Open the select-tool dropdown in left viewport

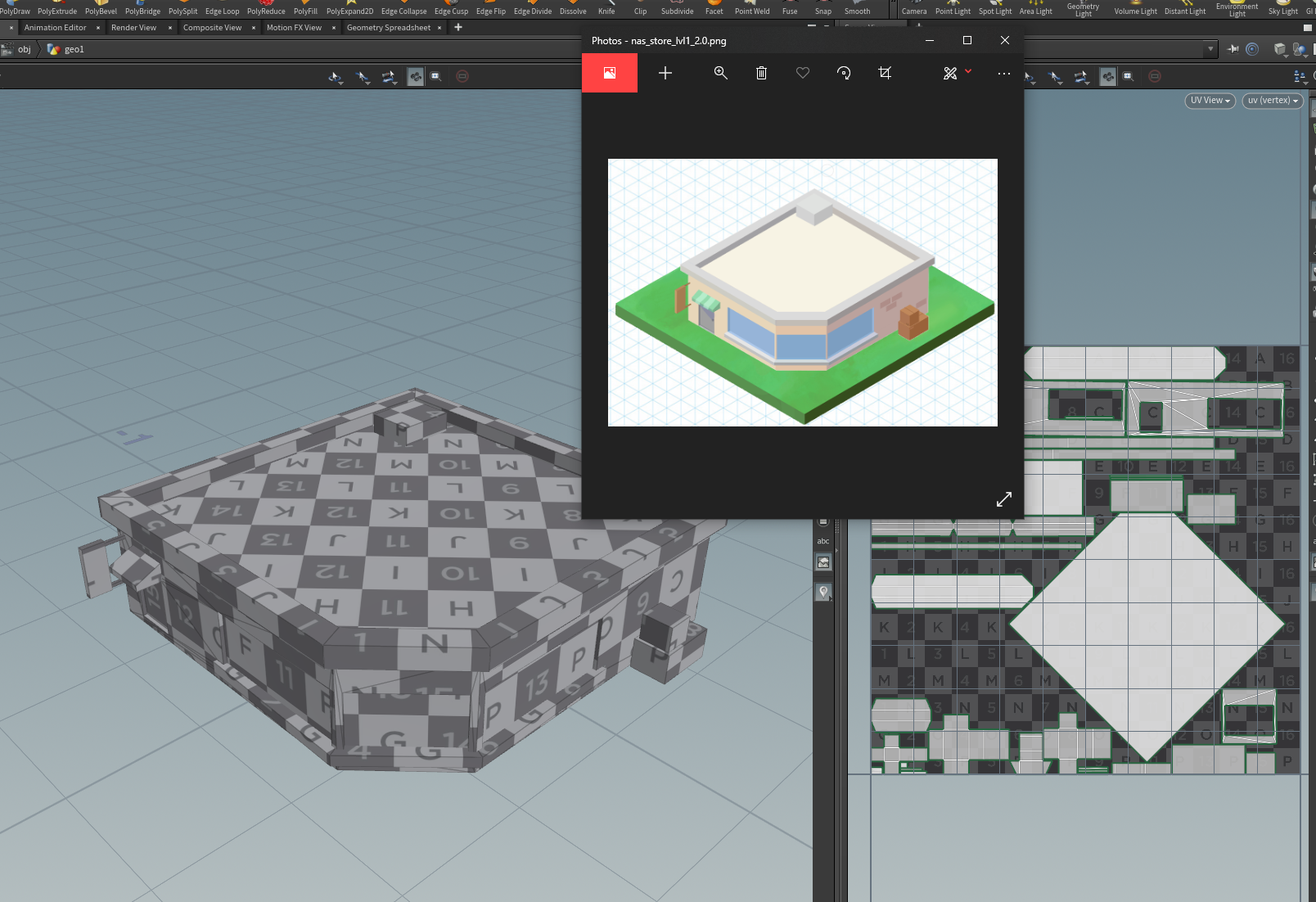[336, 77]
